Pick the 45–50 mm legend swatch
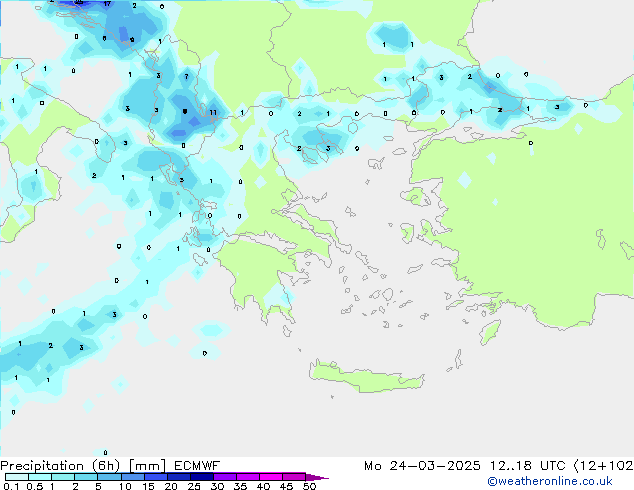 (294, 477)
